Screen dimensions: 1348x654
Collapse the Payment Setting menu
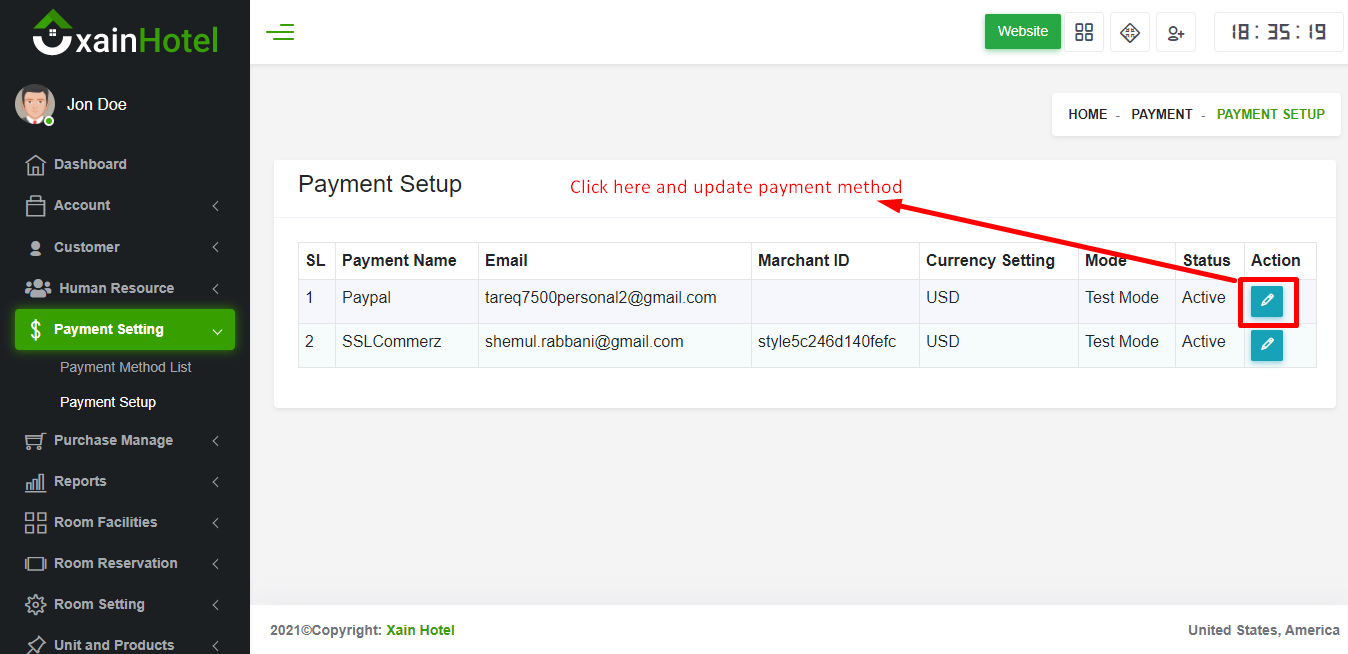click(x=124, y=330)
